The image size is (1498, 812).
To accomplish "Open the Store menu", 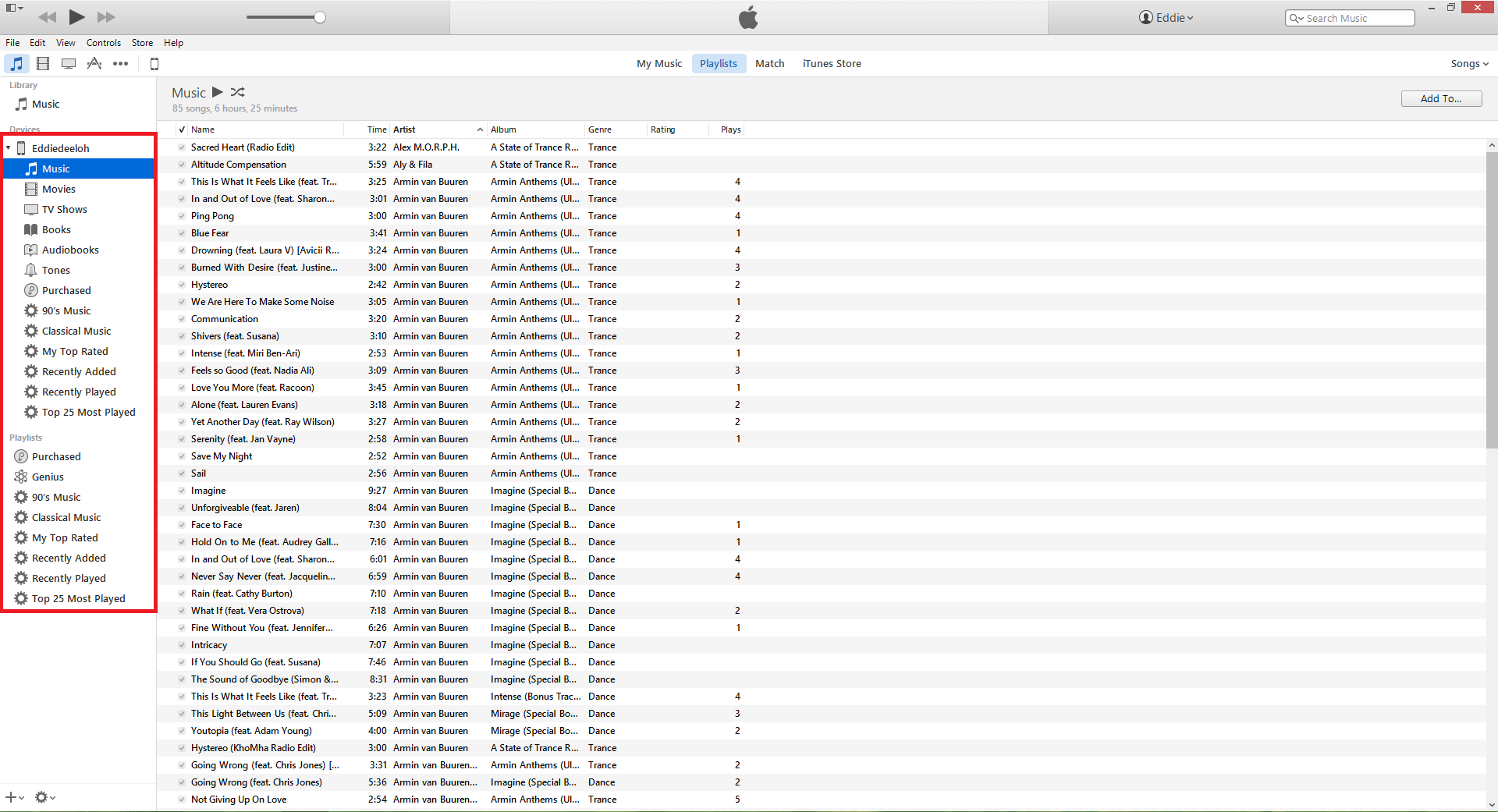I will click(142, 43).
